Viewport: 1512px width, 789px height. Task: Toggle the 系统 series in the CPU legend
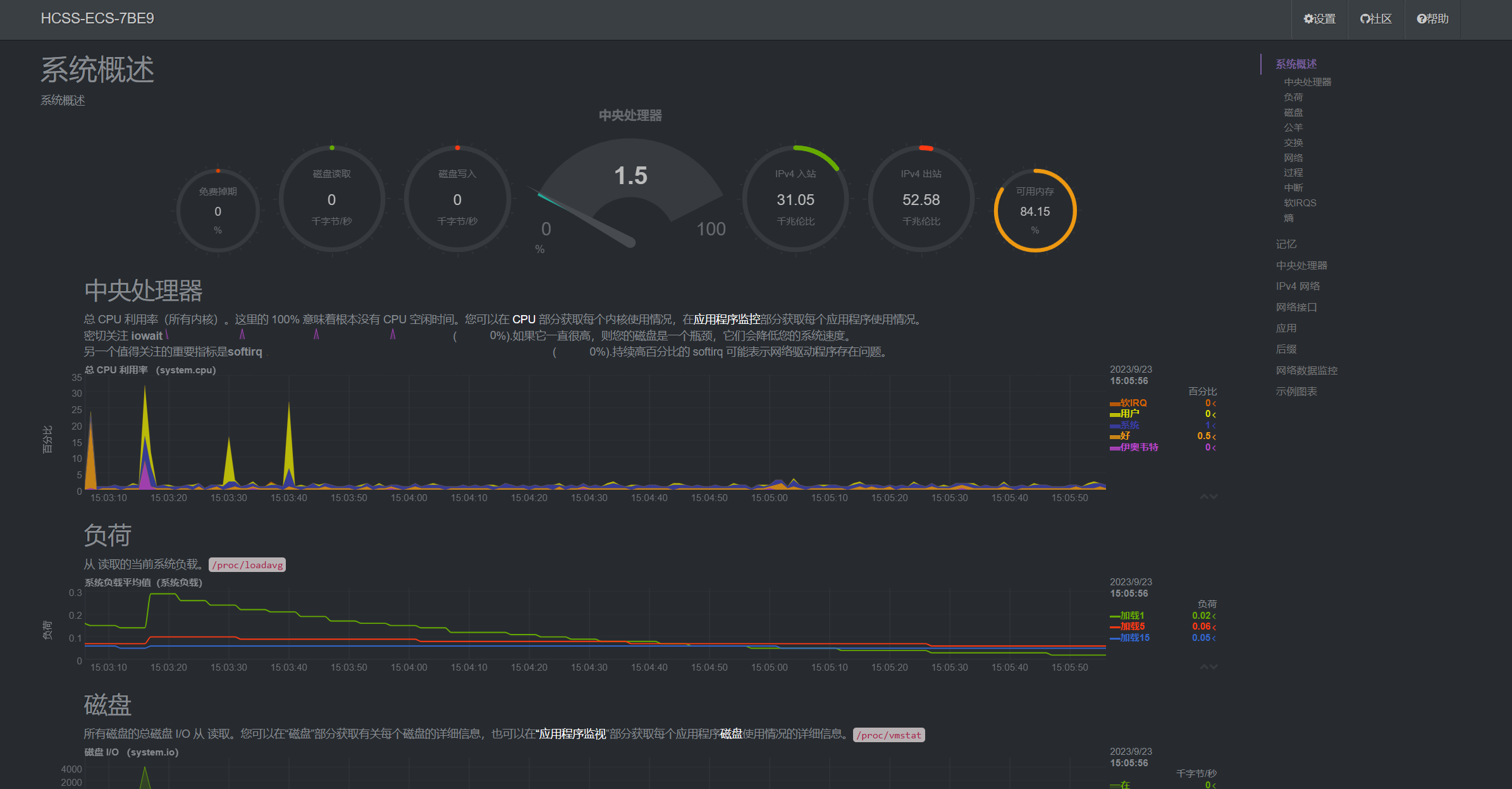pos(1129,425)
